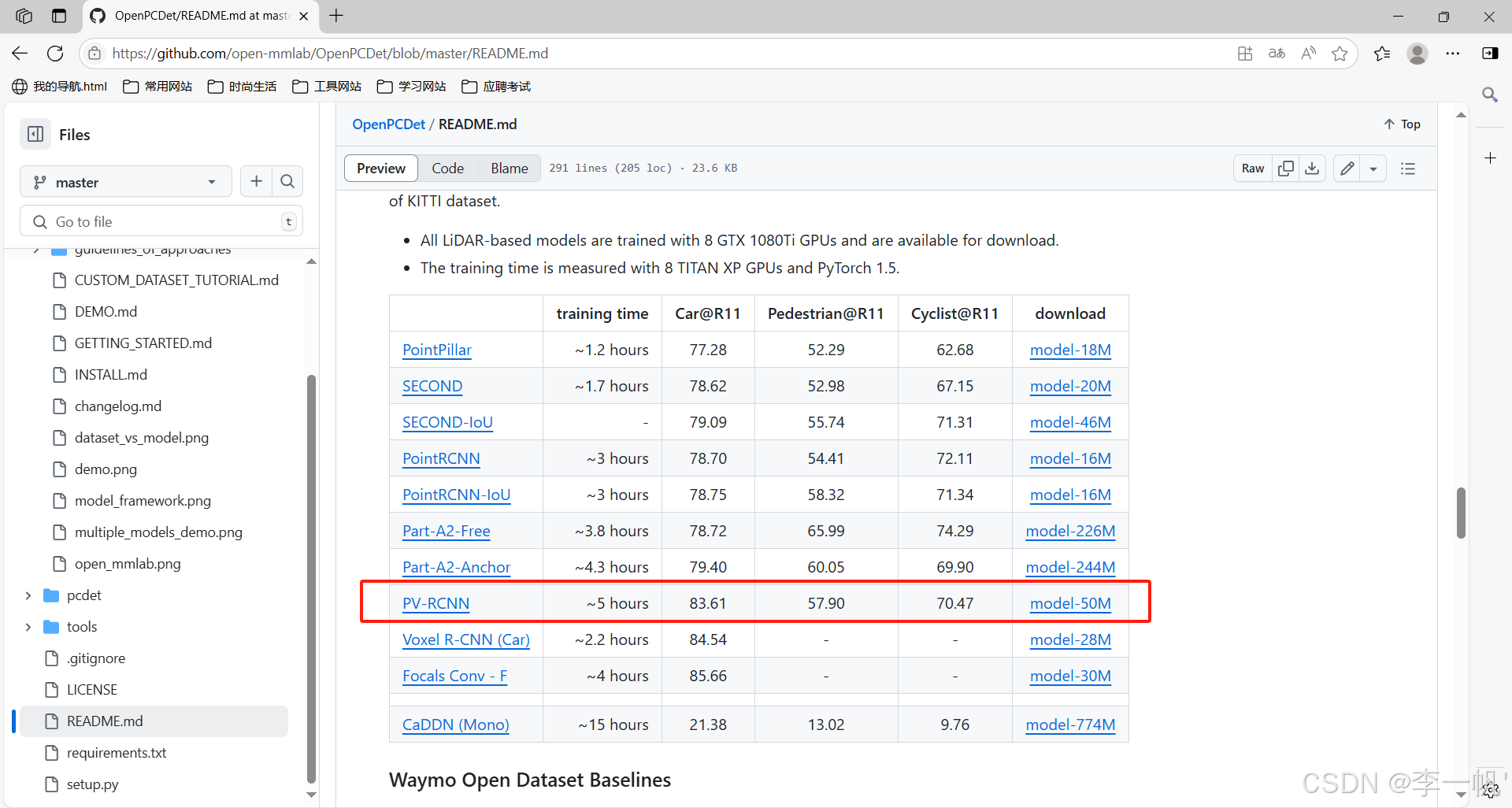Open the 我的导航.html bookmark
Screen dimensions: 1512x808
[60, 87]
